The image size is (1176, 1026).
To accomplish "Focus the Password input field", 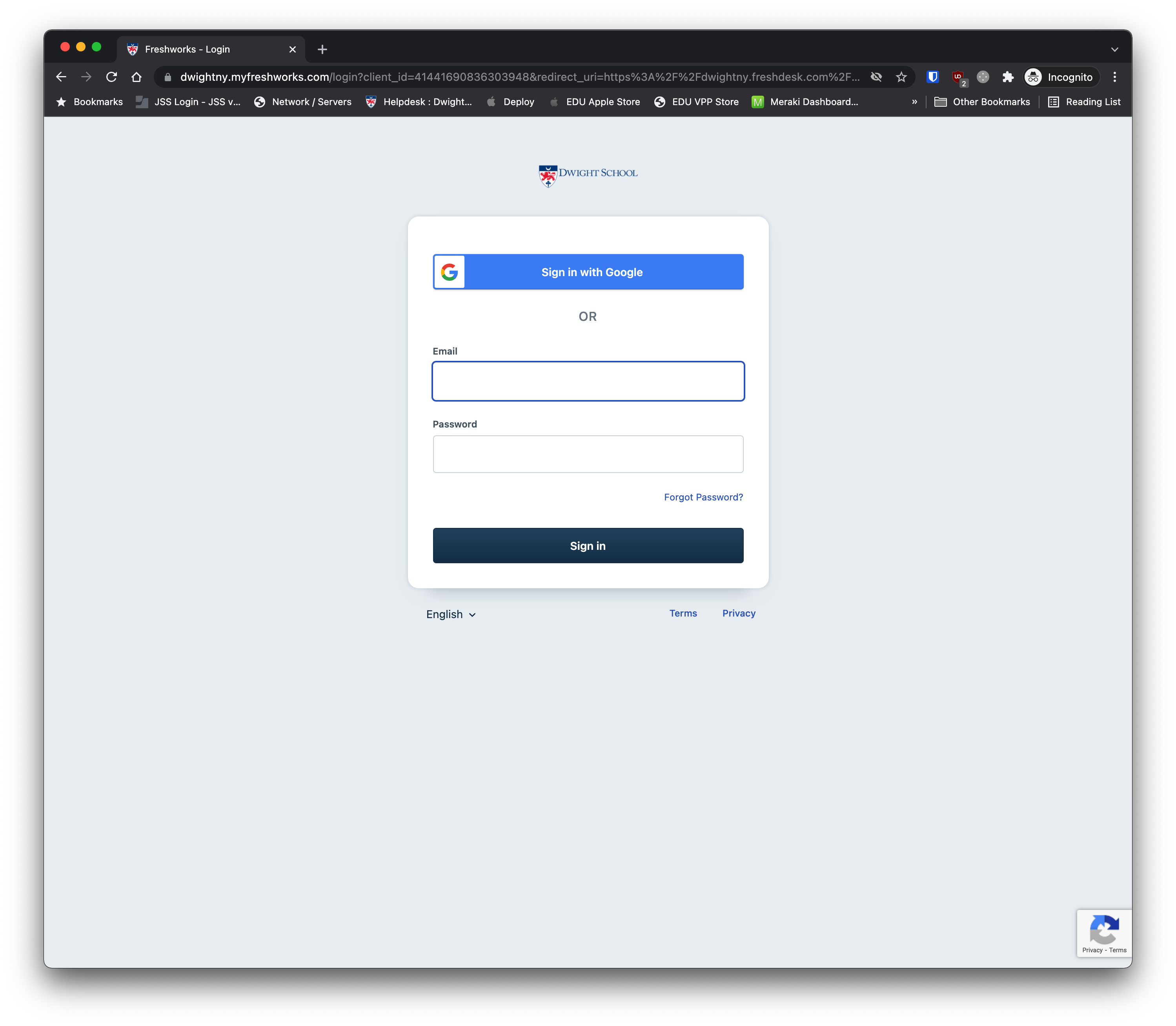I will (588, 454).
